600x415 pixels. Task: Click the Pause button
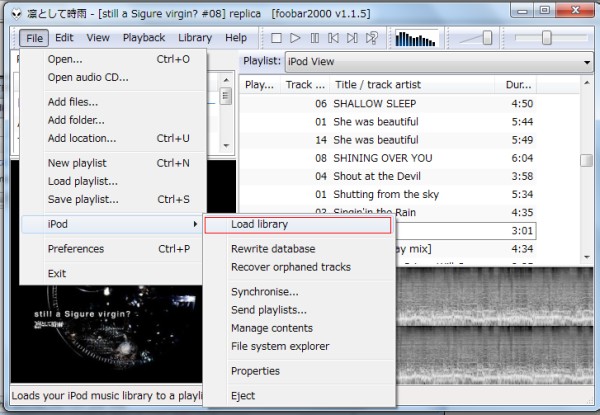315,38
